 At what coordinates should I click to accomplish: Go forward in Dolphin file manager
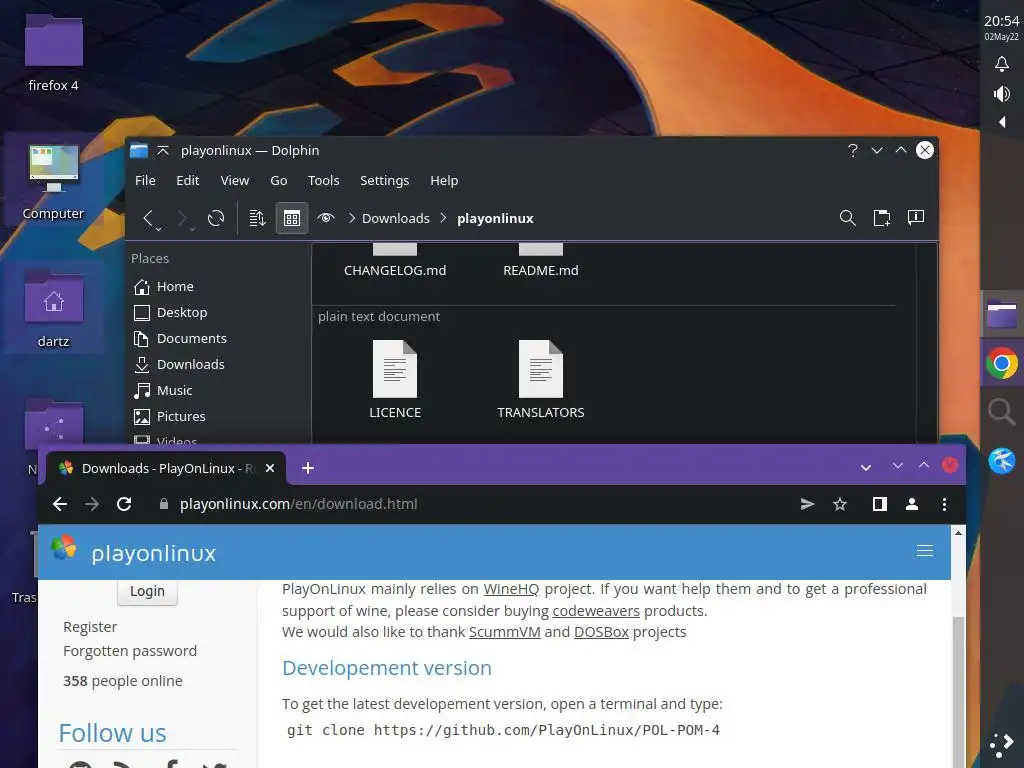tap(182, 217)
